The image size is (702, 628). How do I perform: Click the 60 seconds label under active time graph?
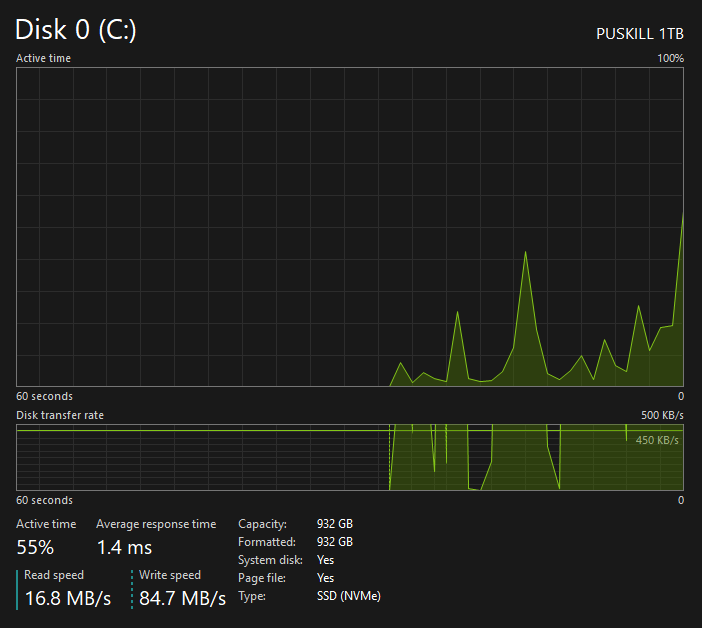(44, 397)
